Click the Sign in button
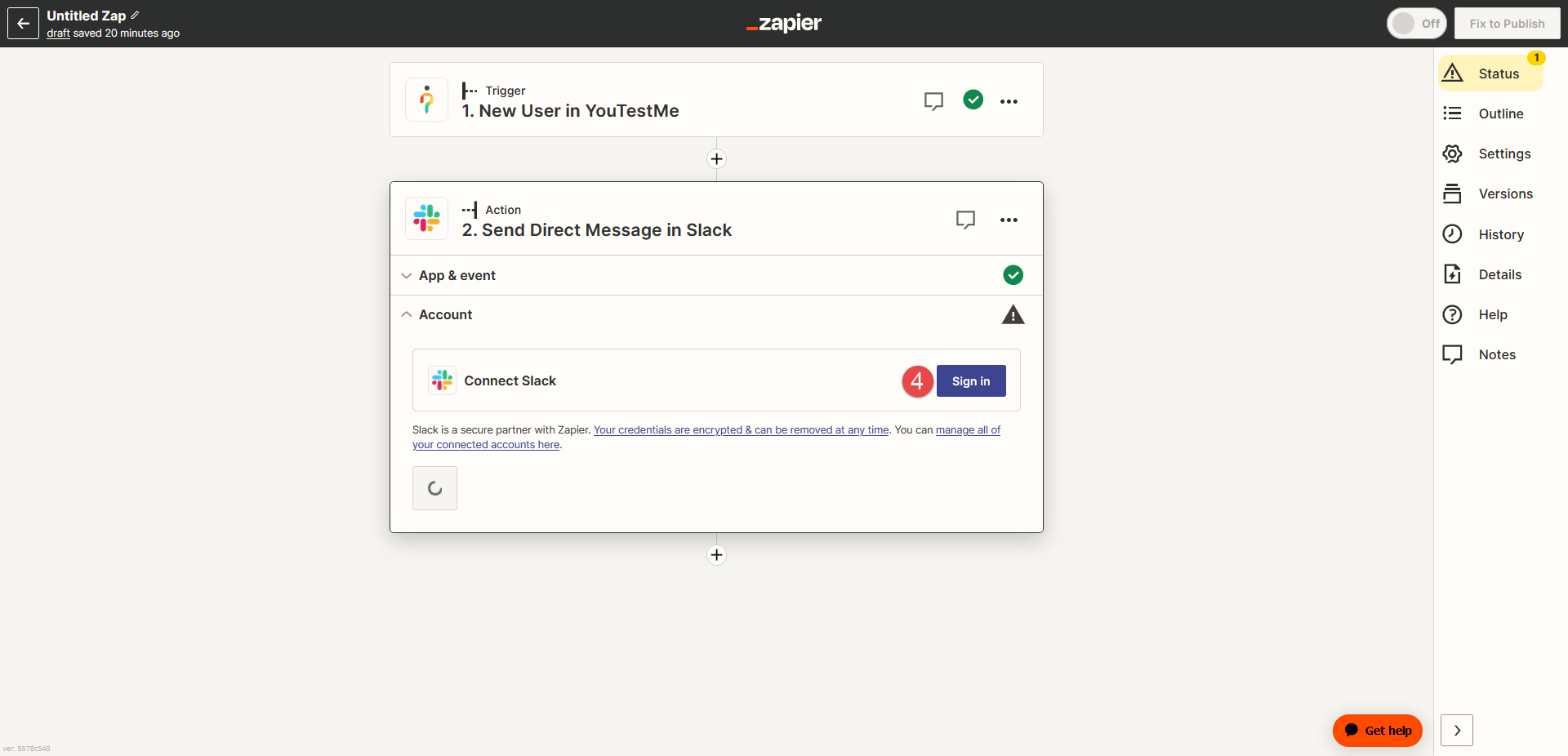 point(971,381)
